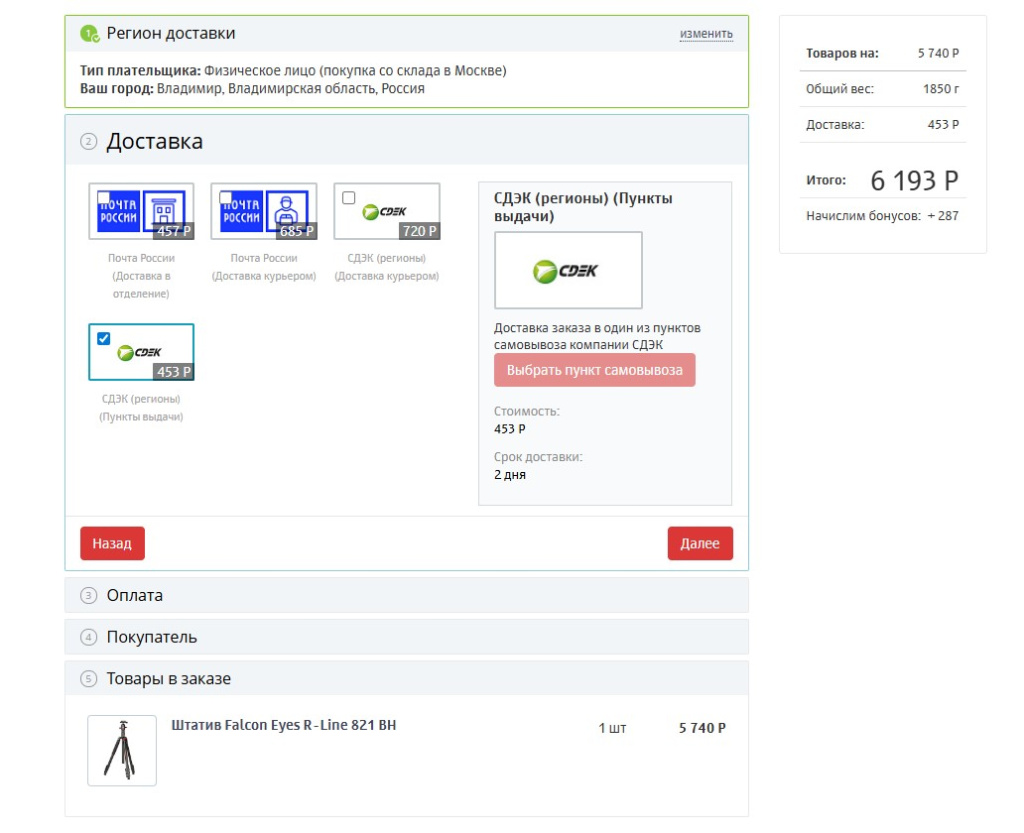
Task: Check the СДЭК courier delivery checkbox
Action: pyautogui.click(x=348, y=198)
